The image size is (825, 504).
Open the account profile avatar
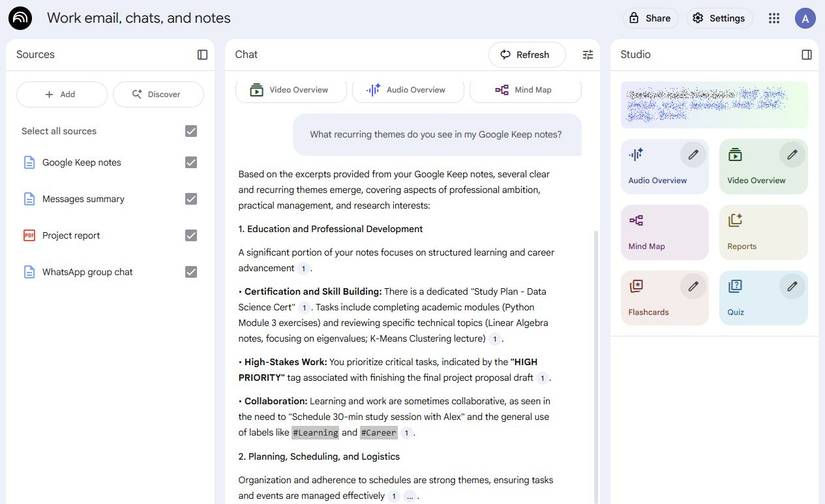click(x=805, y=18)
